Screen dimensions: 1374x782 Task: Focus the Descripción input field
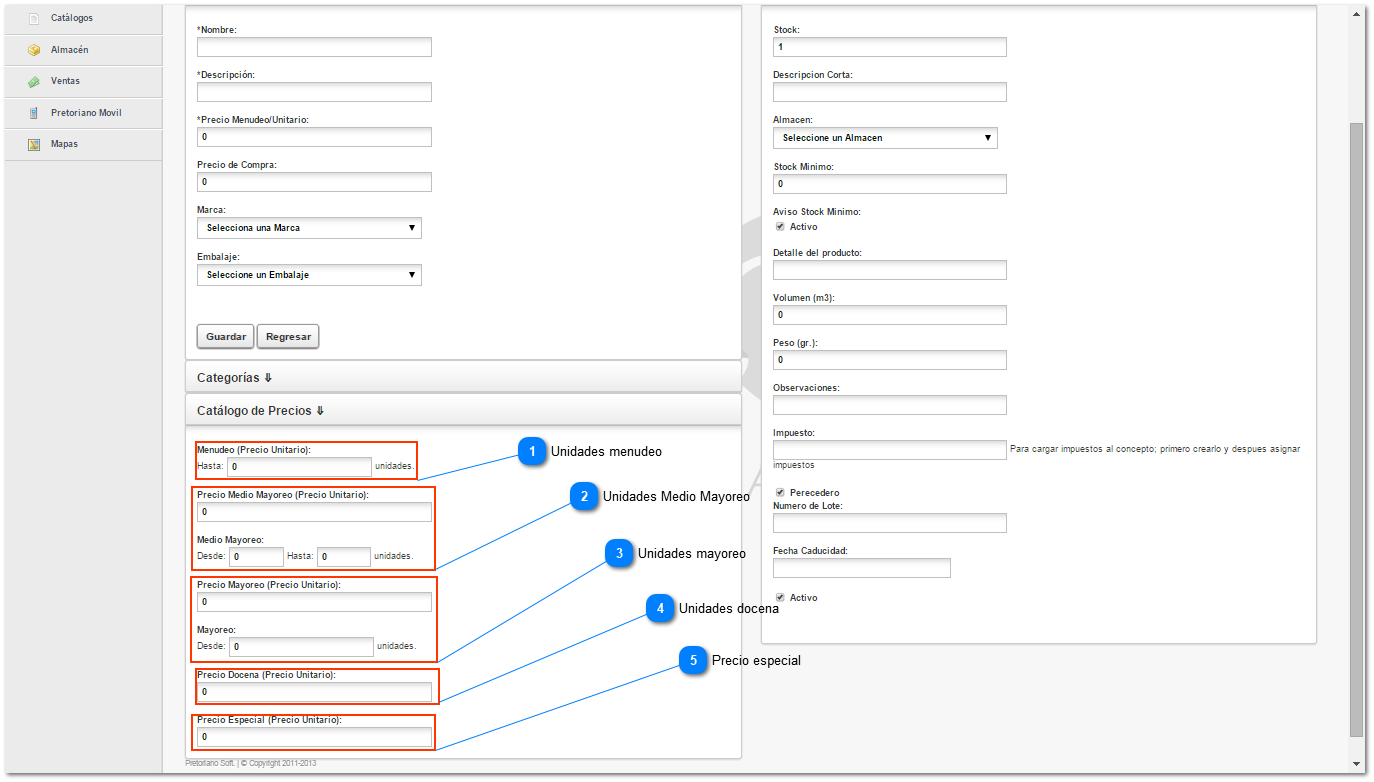coord(314,92)
